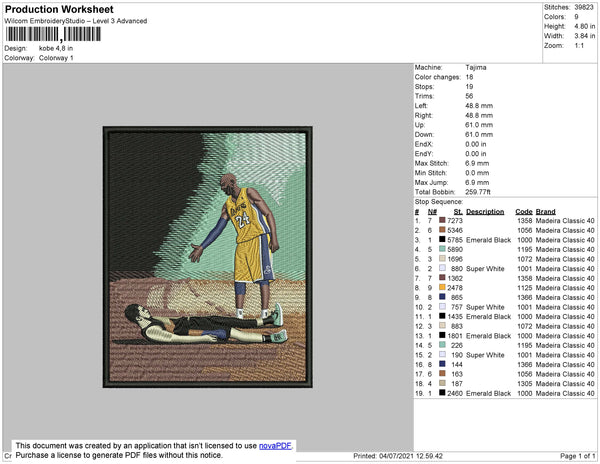The height and width of the screenshot is (464, 600).
Task: Select the Height value 4.80 in
Action: pos(584,26)
